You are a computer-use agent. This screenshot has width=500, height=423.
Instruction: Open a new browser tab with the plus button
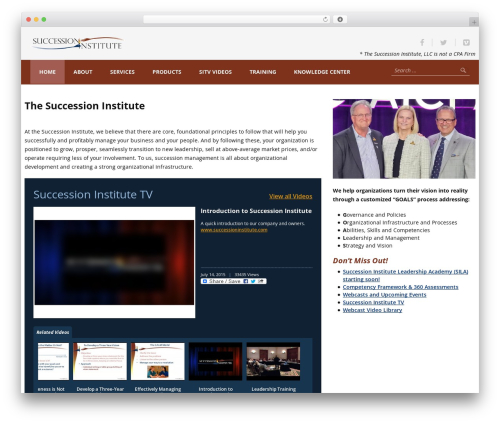(474, 22)
